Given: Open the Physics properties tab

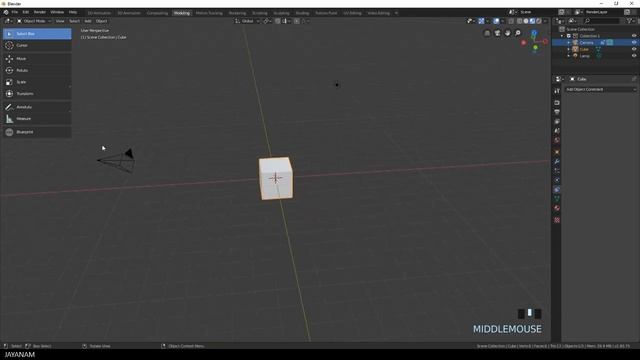Looking at the screenshot, I should pos(557,180).
